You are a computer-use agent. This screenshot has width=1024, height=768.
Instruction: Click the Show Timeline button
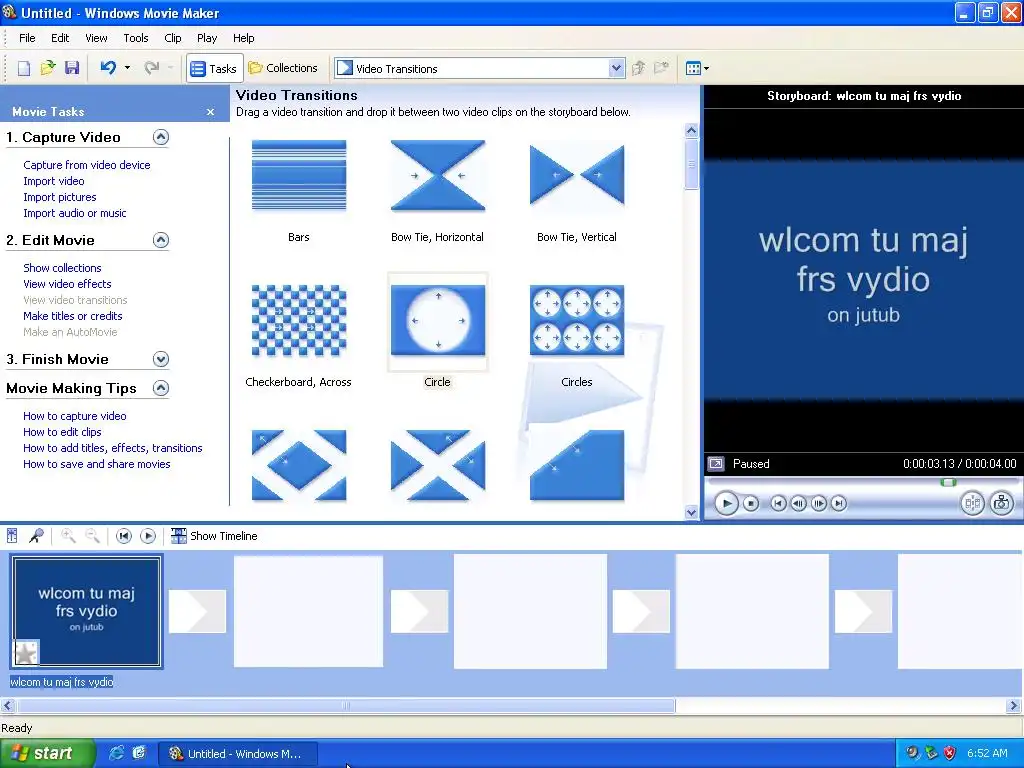(214, 536)
